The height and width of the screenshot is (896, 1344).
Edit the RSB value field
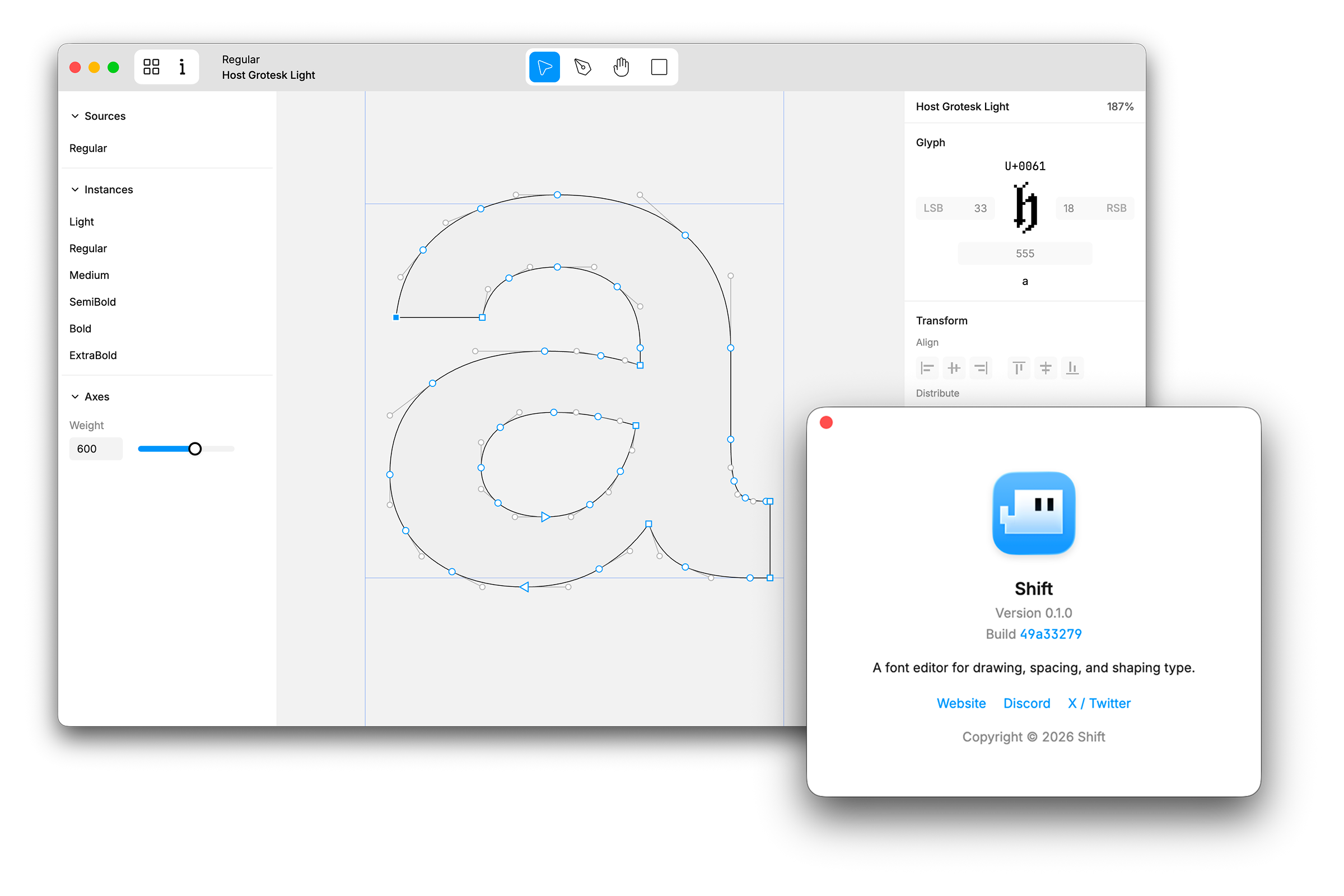click(1095, 208)
